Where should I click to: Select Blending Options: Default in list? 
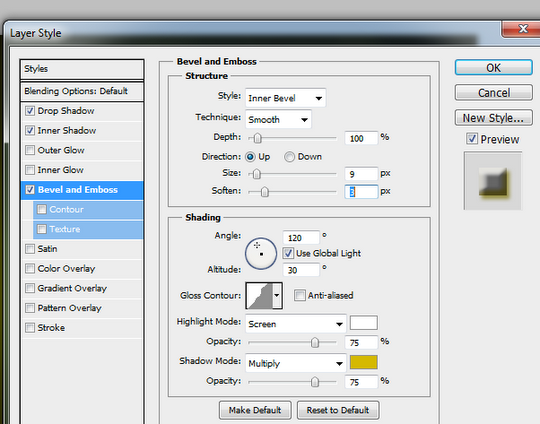82,91
